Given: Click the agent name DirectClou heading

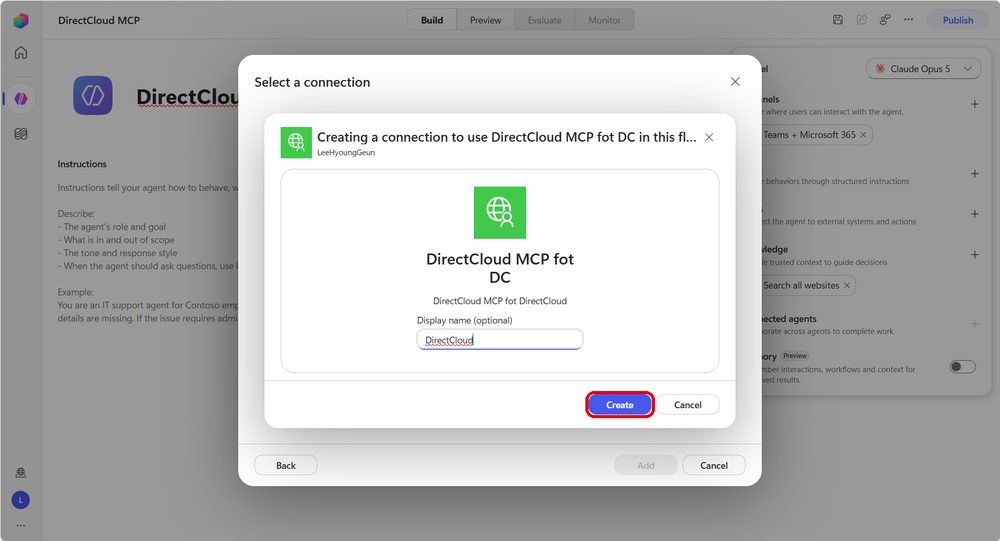Looking at the screenshot, I should 187,97.
